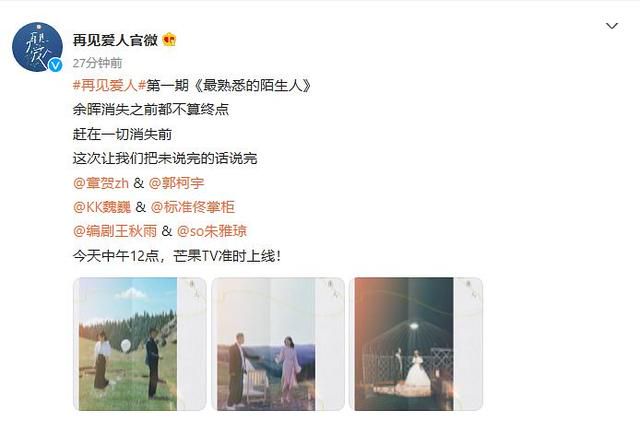Click the blue verified badge on avatar
Viewport: 640px width, 422px height.
tap(55, 65)
